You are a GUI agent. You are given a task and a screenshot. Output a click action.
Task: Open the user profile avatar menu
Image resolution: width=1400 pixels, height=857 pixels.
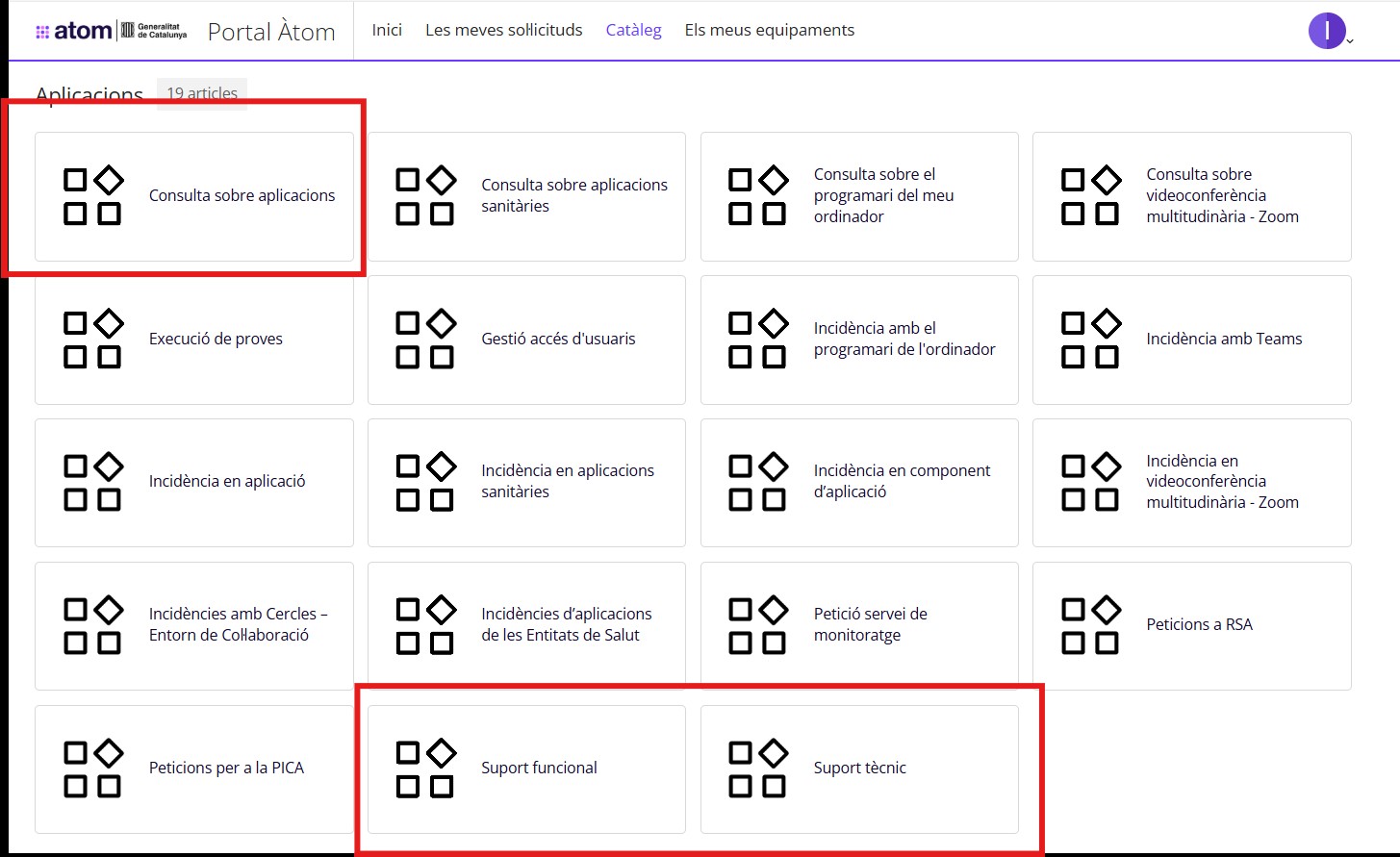point(1327,32)
